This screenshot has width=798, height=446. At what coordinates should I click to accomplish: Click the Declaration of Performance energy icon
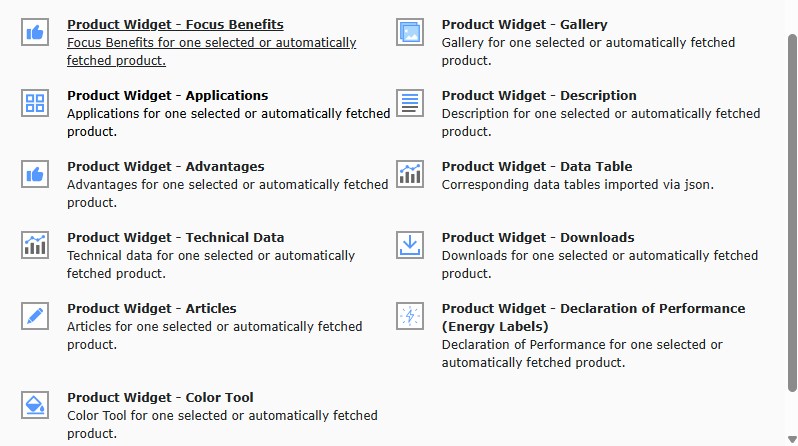pyautogui.click(x=410, y=316)
